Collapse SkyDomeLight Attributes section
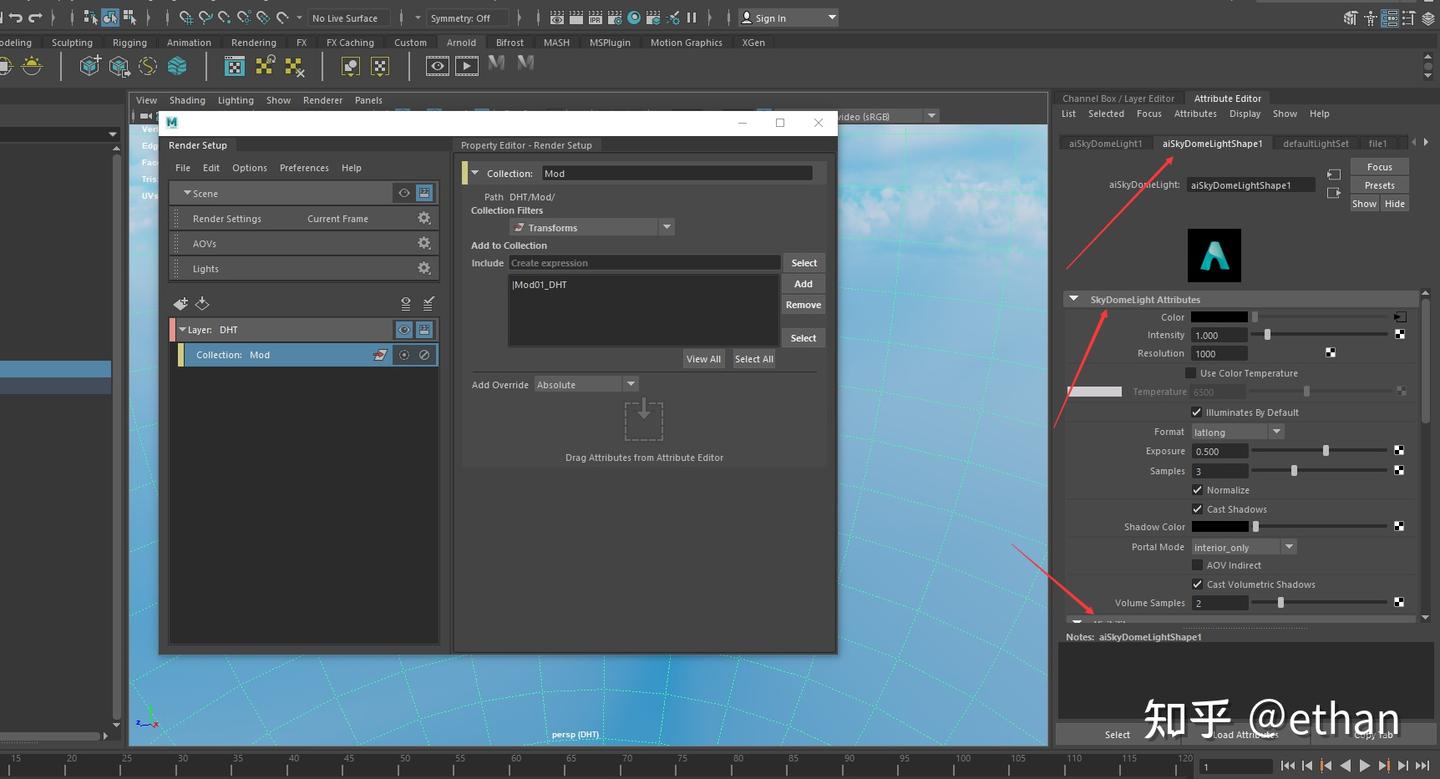The image size is (1440, 779). pos(1074,299)
